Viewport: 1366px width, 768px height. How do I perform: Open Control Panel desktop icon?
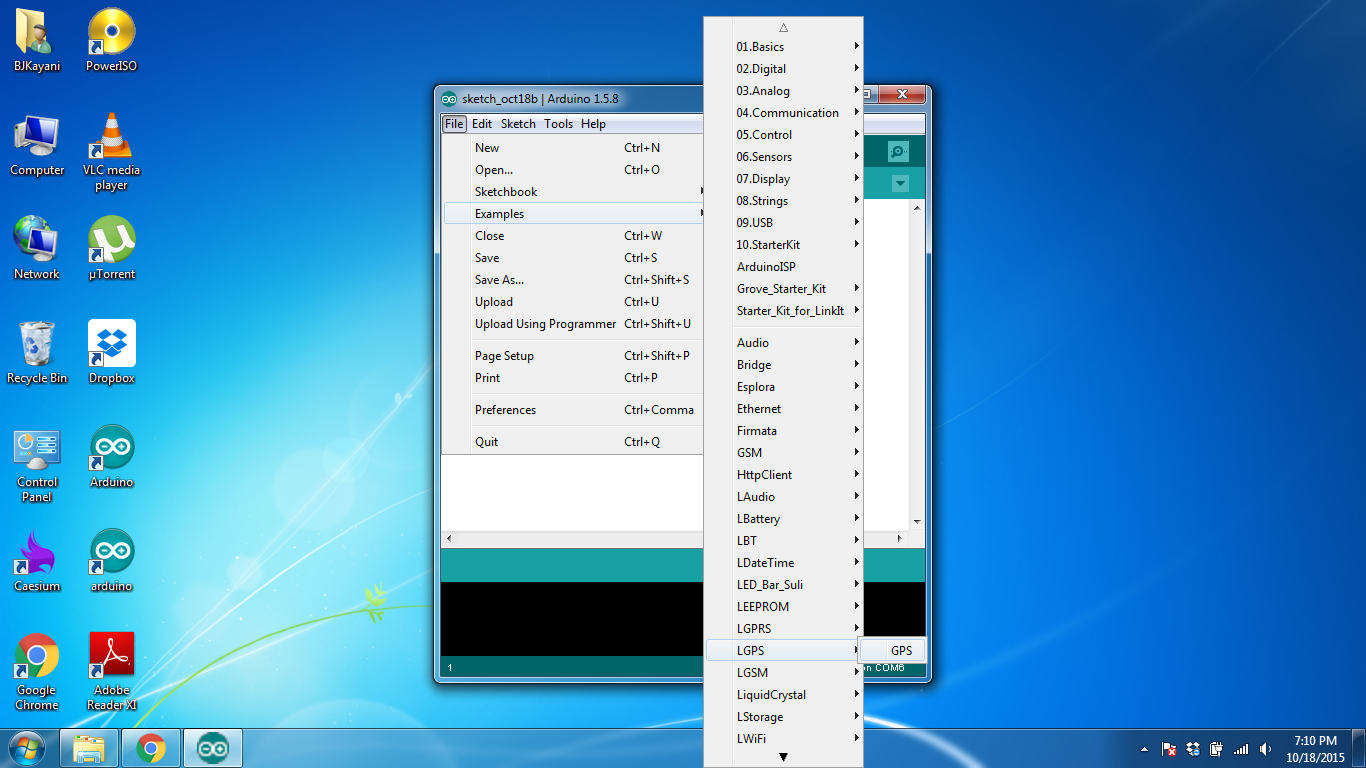[37, 465]
